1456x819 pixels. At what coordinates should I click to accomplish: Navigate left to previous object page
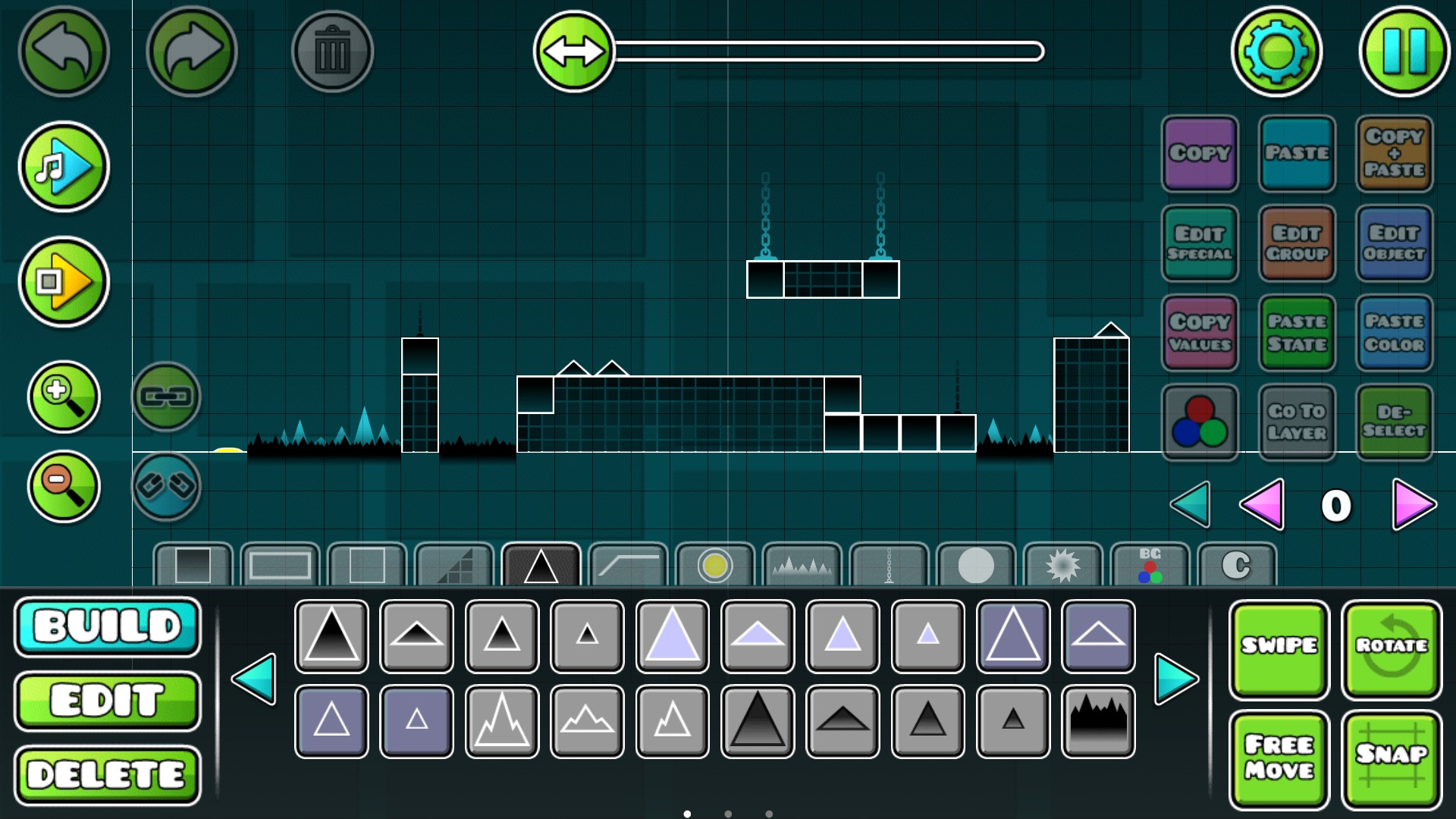[258, 677]
